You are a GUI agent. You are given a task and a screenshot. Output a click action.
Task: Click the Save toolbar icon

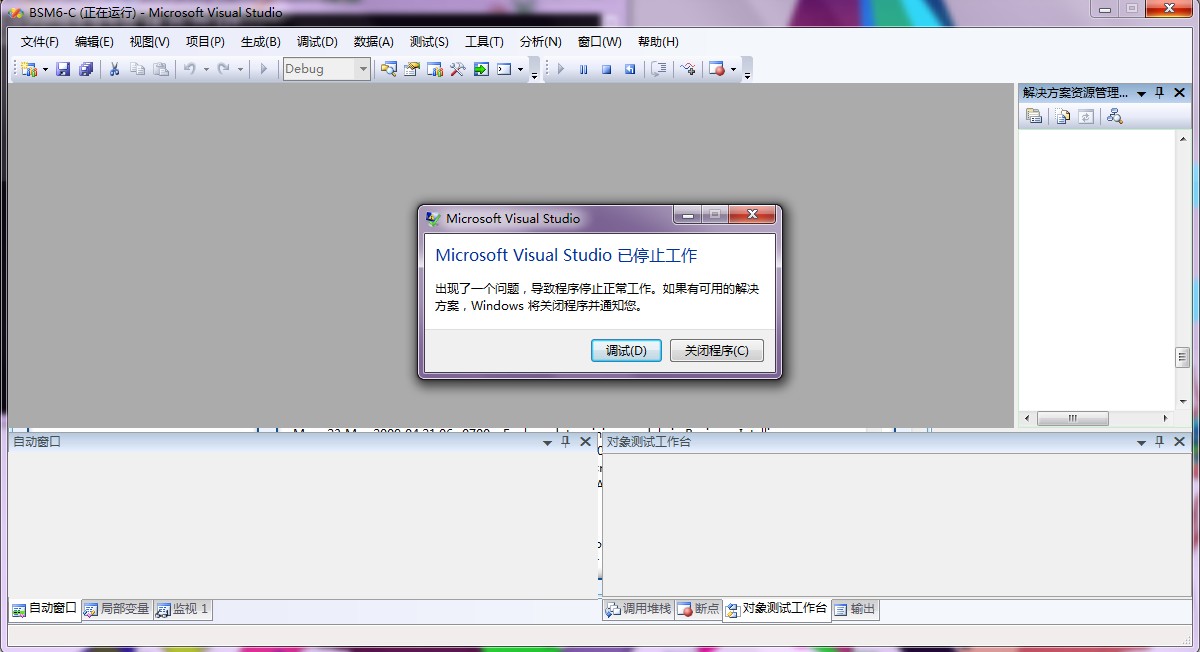coord(63,69)
